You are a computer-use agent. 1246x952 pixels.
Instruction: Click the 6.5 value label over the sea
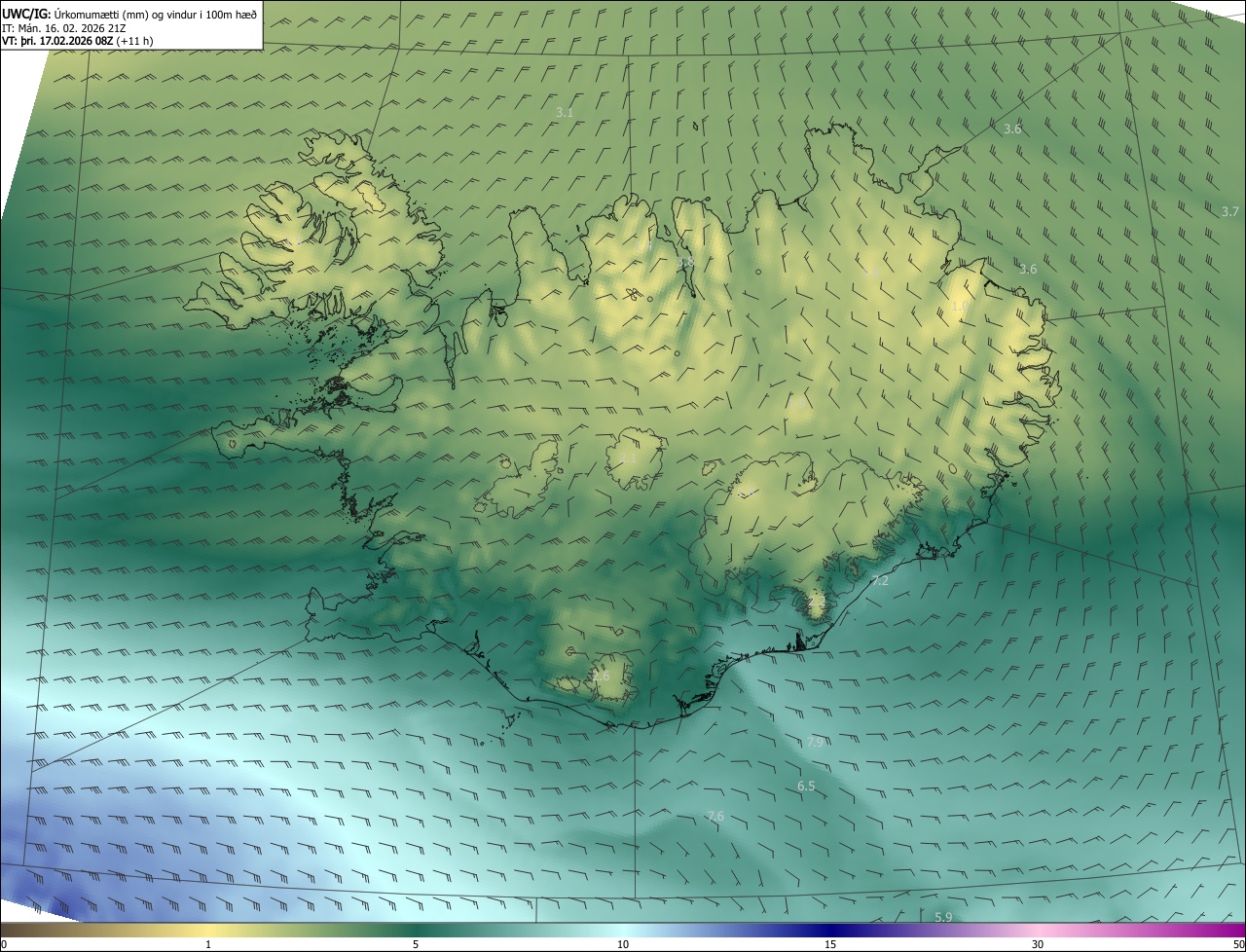pos(806,786)
